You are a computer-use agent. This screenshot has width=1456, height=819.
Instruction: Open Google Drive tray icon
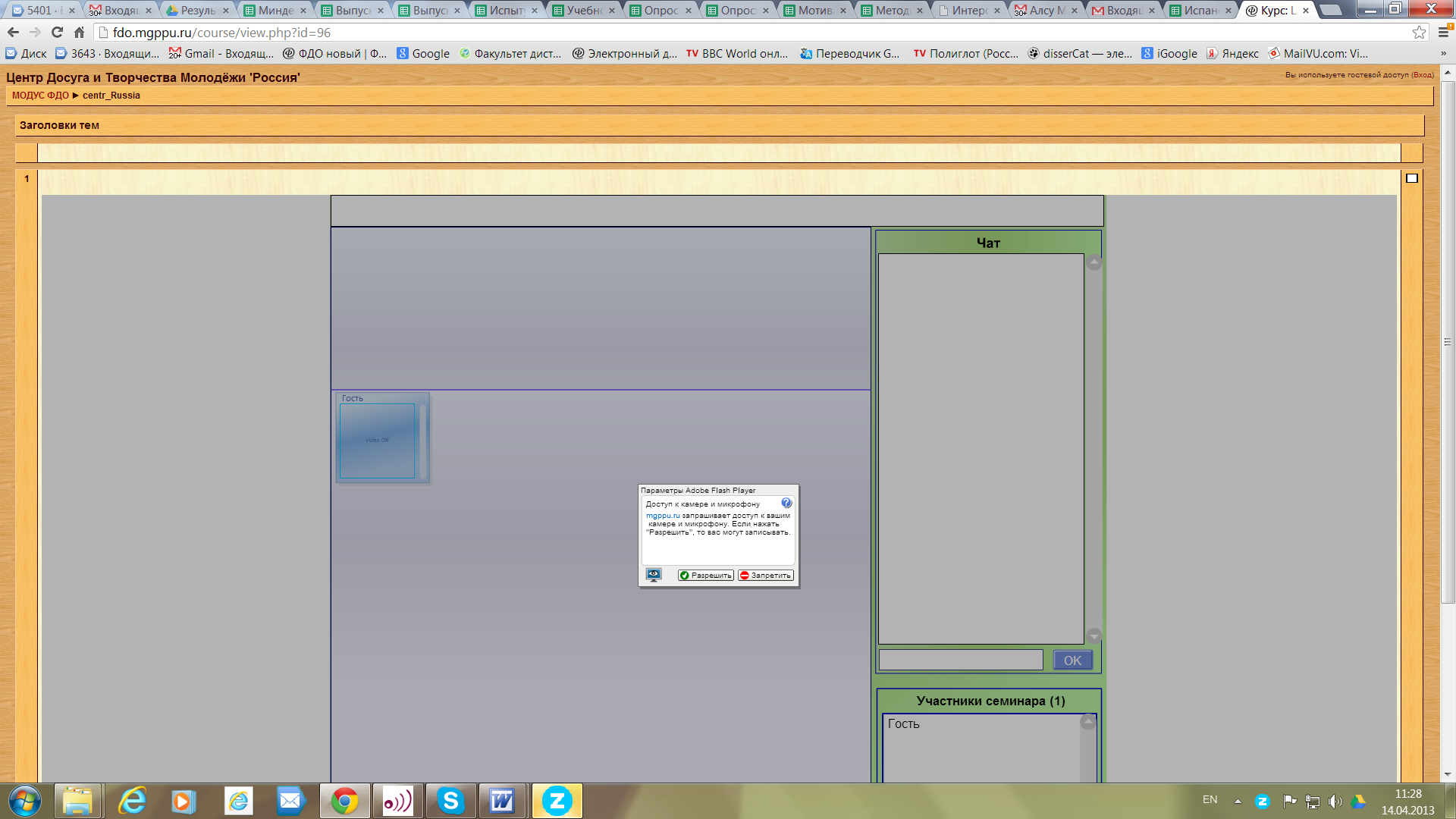coord(1358,801)
